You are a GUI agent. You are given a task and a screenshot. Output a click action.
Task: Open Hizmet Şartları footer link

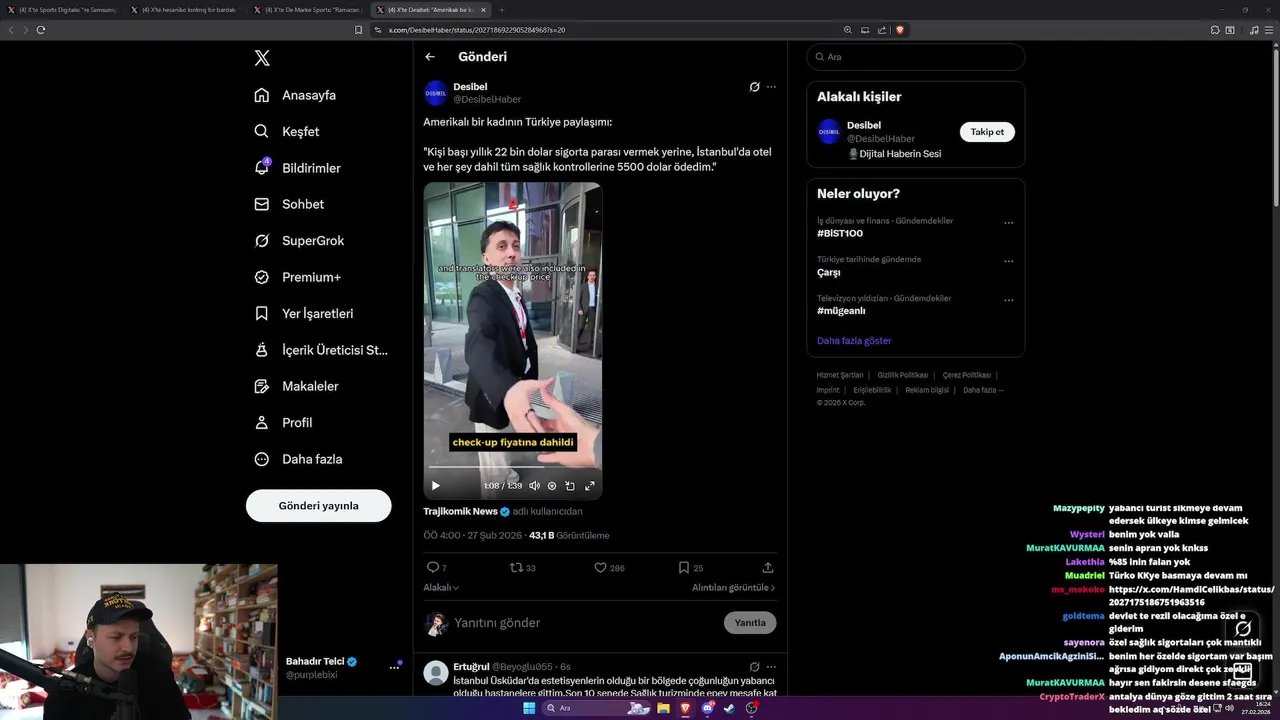pyautogui.click(x=840, y=375)
